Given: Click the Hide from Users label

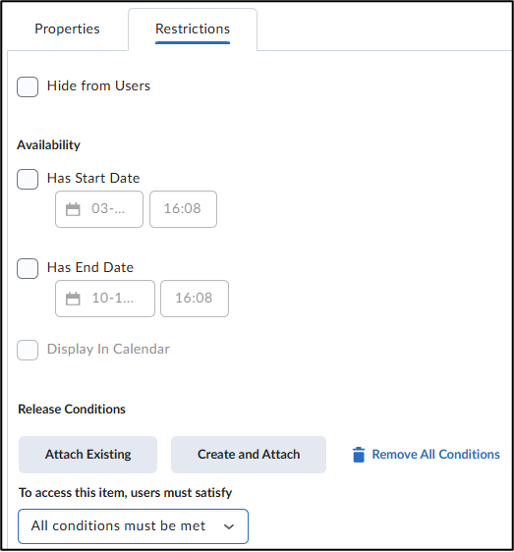Looking at the screenshot, I should point(99,86).
